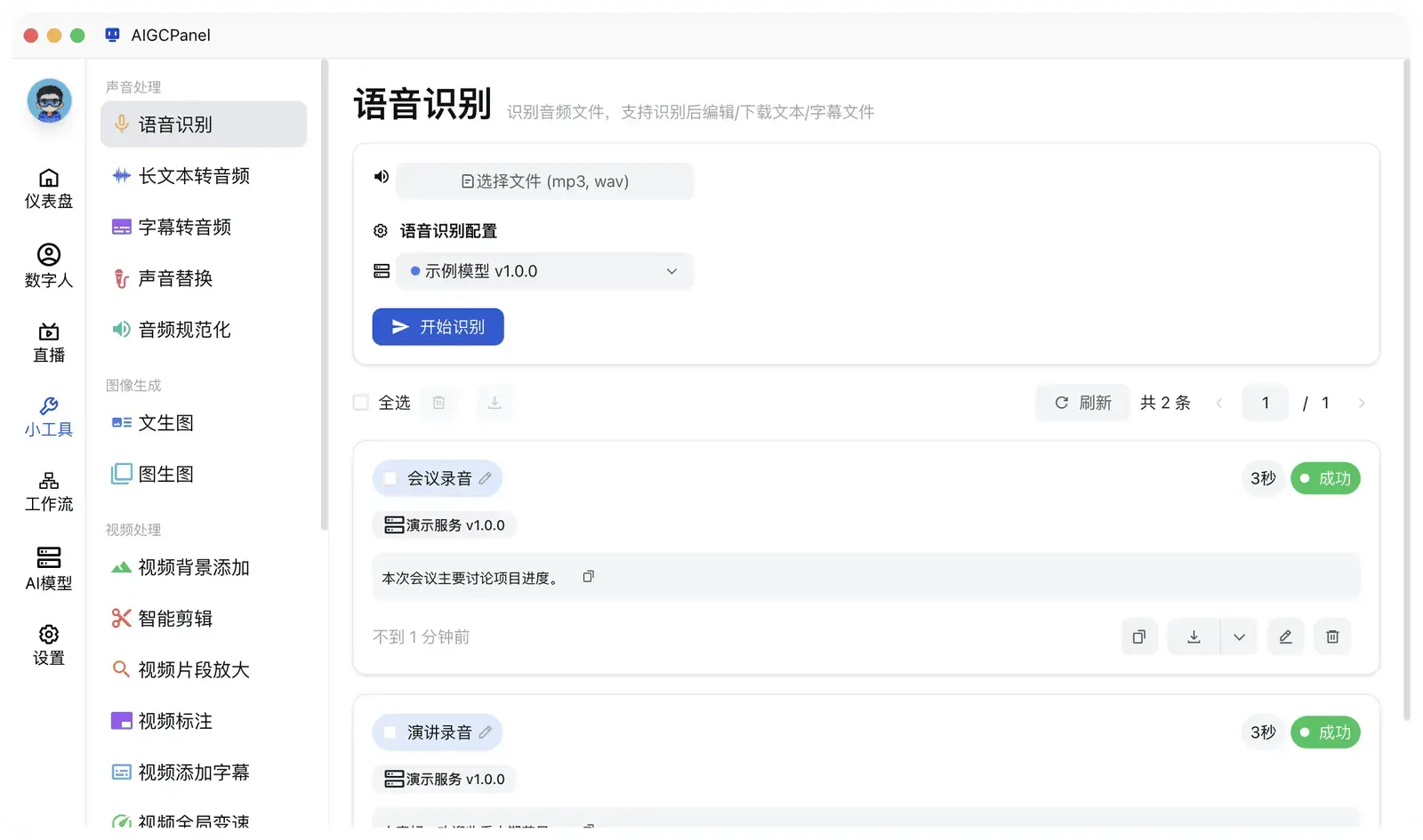Go to the previous page arrow

1219,403
